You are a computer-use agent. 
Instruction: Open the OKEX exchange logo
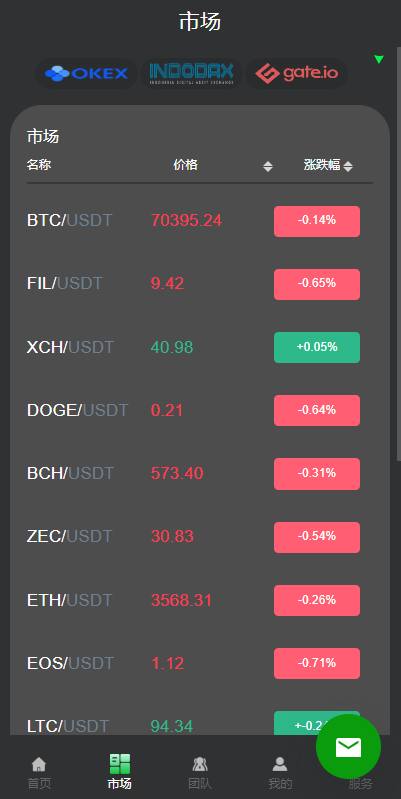pos(86,74)
